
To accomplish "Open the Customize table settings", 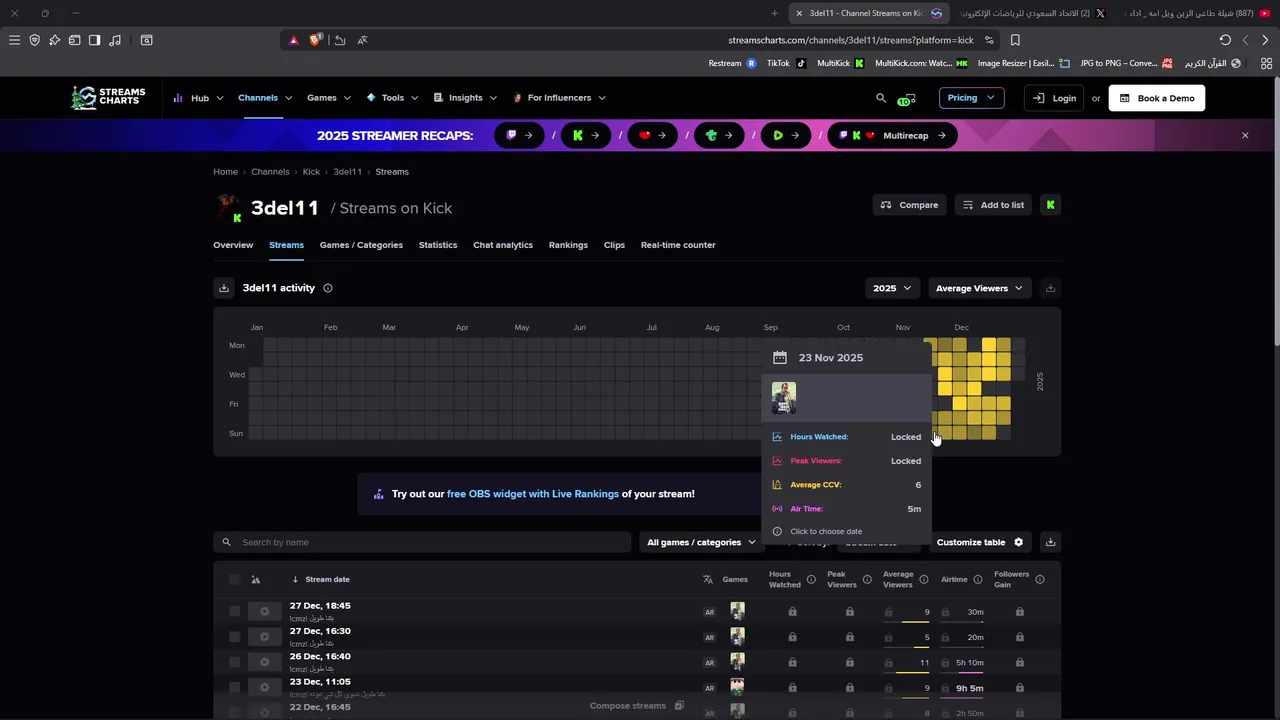I will 980,542.
